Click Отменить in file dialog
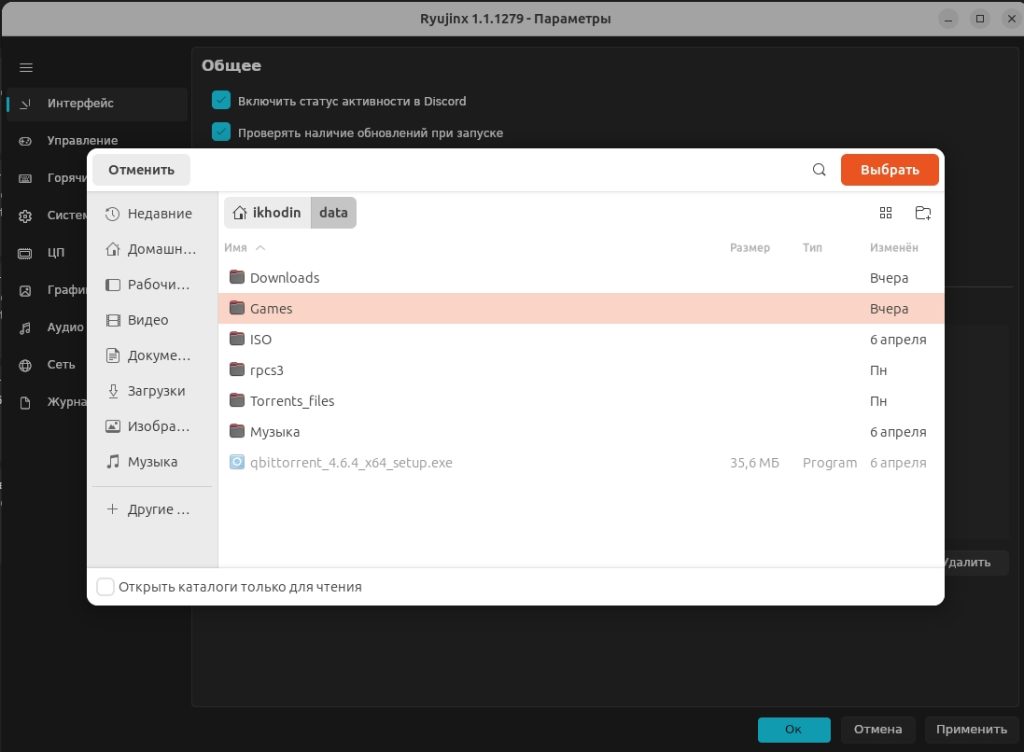The width and height of the screenshot is (1024, 752). point(141,170)
